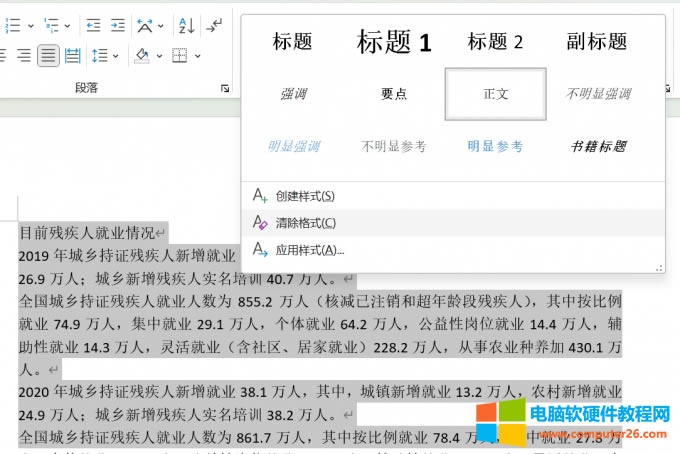Click the line and paragraph spacing icon
The width and height of the screenshot is (680, 454).
coord(99,56)
